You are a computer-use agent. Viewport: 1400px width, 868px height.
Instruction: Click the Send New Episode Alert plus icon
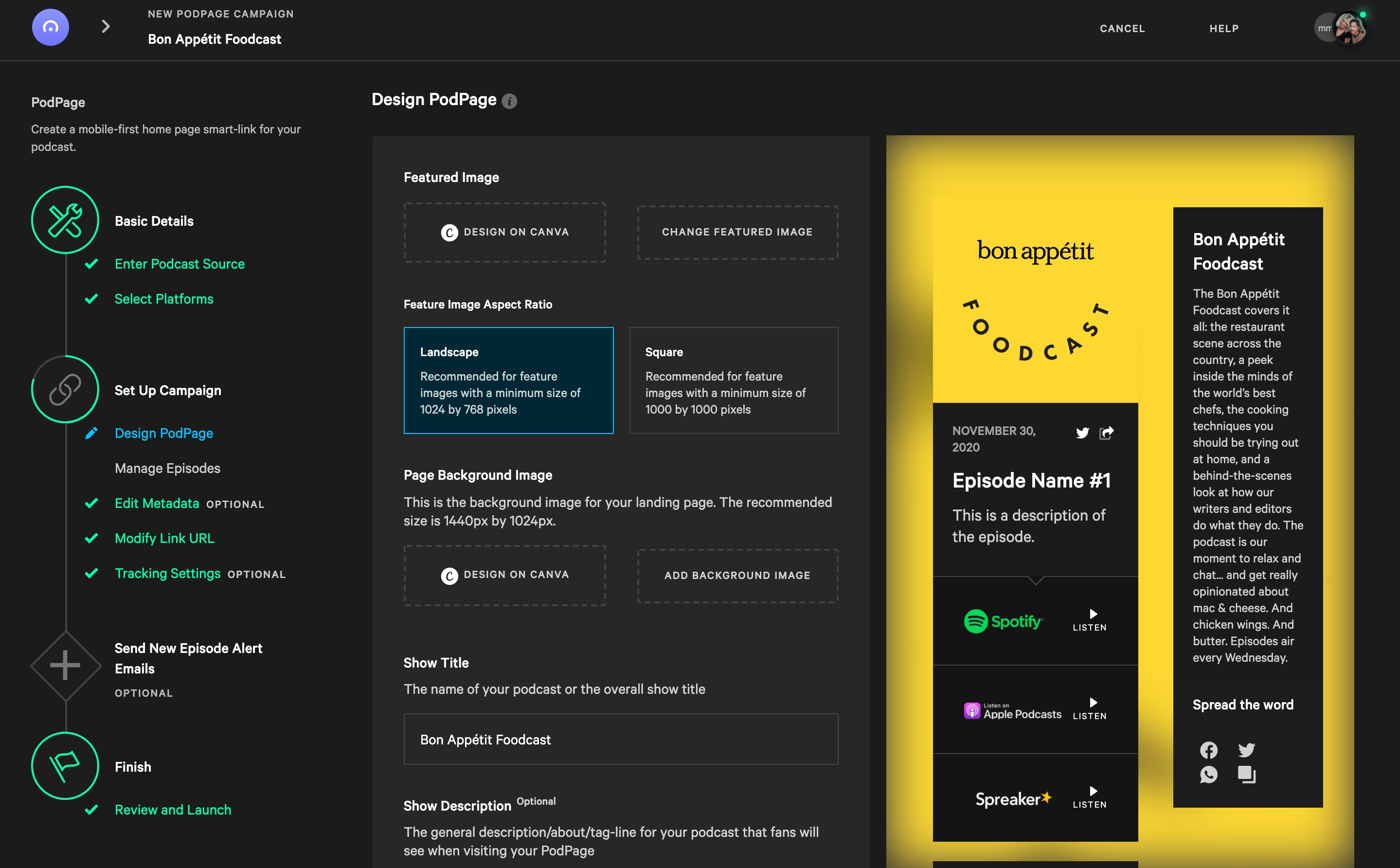(65, 665)
